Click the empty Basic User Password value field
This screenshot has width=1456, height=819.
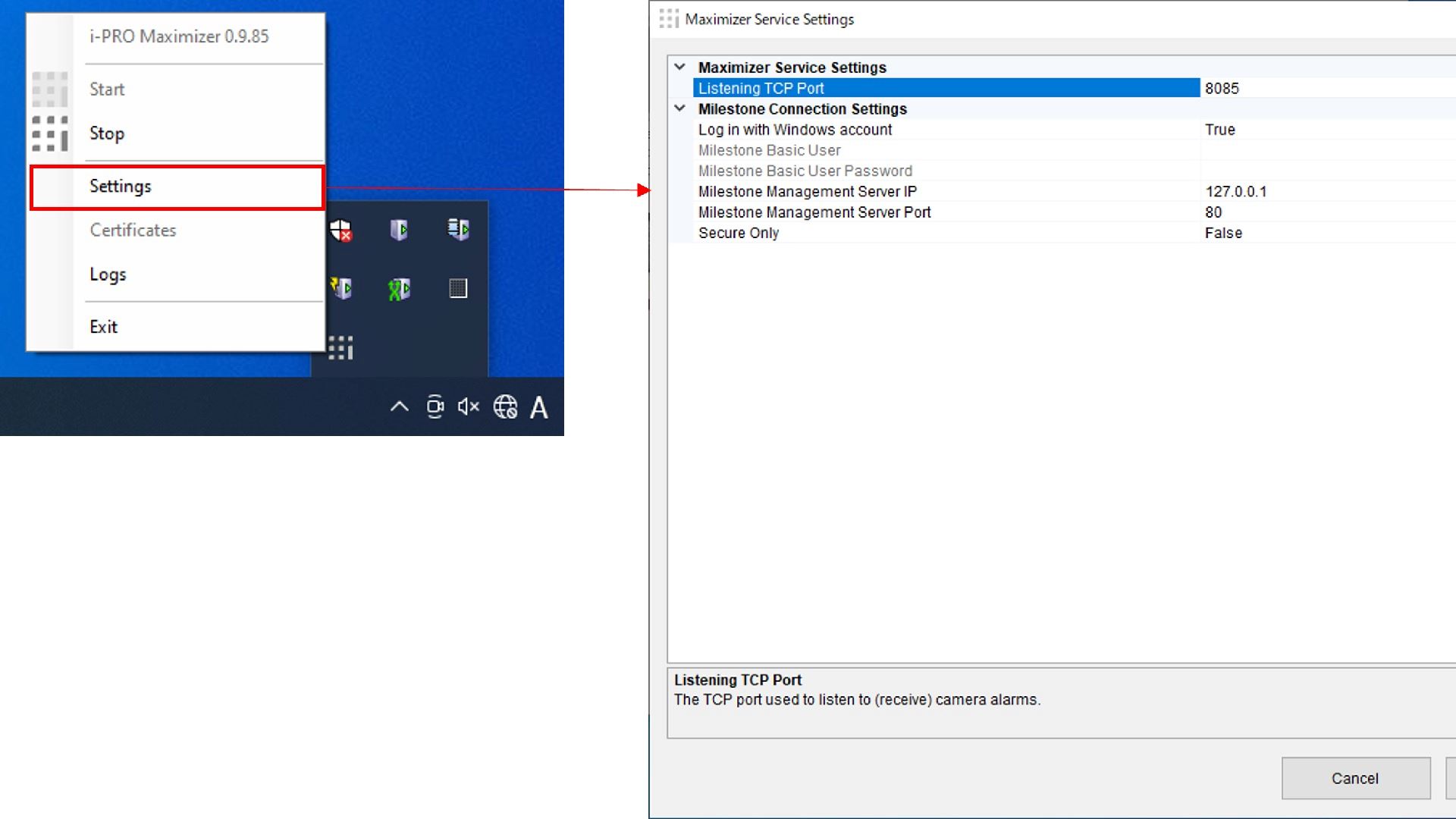coord(1328,171)
